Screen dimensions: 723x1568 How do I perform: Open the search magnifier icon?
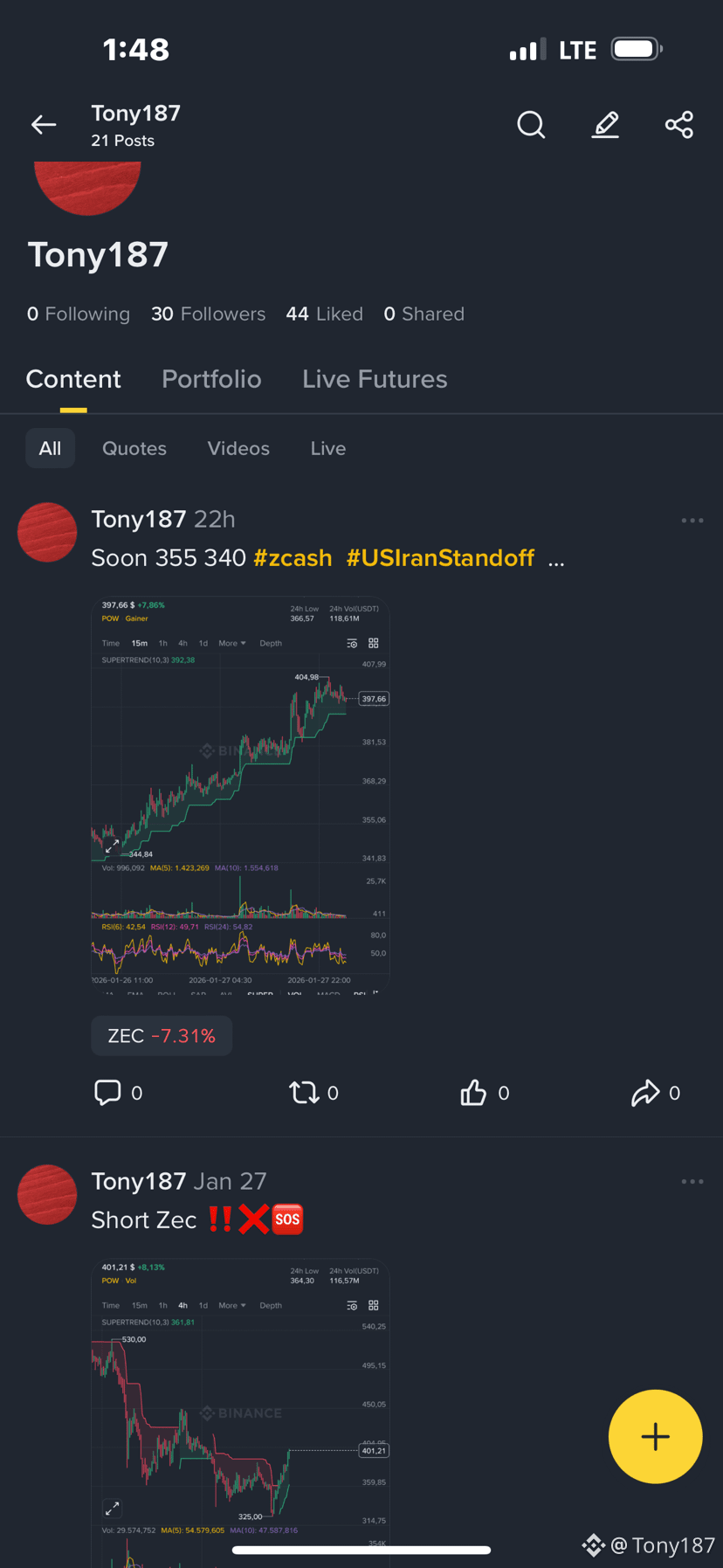531,125
